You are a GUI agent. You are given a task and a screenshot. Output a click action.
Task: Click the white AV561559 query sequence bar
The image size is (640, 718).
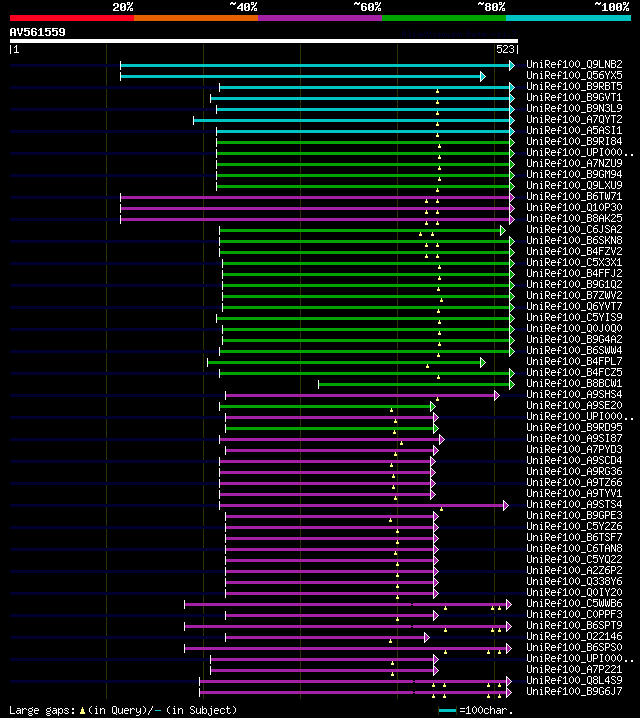[264, 41]
